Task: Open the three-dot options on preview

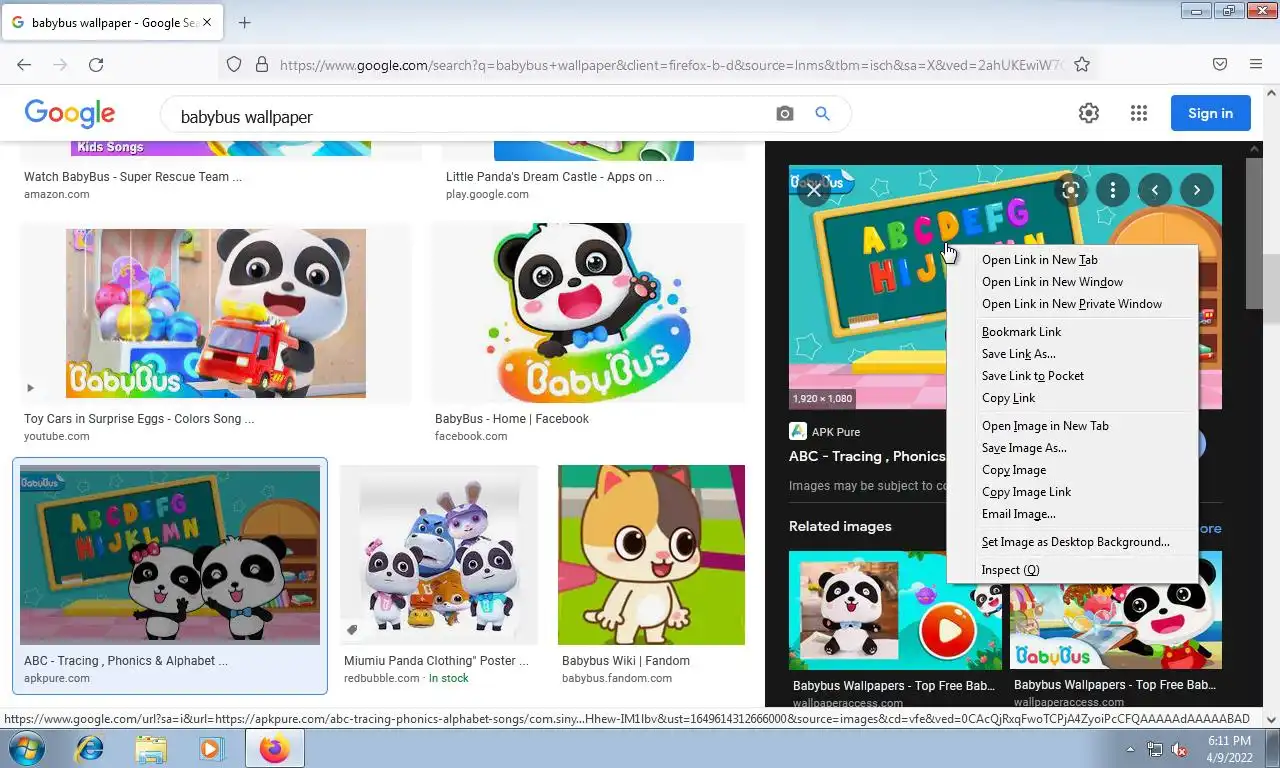Action: click(x=1113, y=189)
